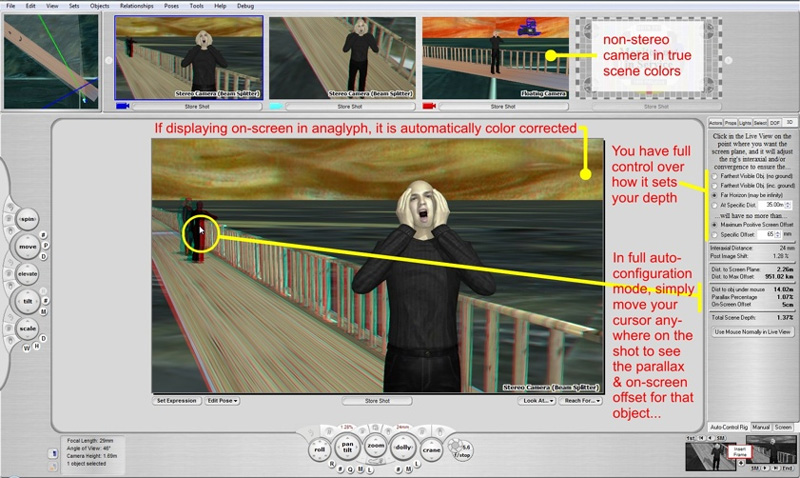The height and width of the screenshot is (478, 800).
Task: Click the red camera icon under Floating Camera
Action: pos(429,106)
